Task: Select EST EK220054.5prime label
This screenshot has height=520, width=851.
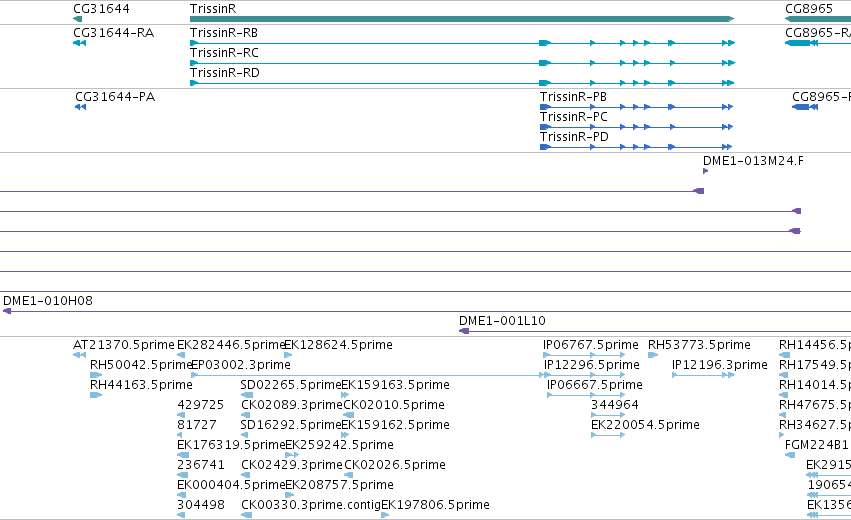Action: pyautogui.click(x=645, y=425)
